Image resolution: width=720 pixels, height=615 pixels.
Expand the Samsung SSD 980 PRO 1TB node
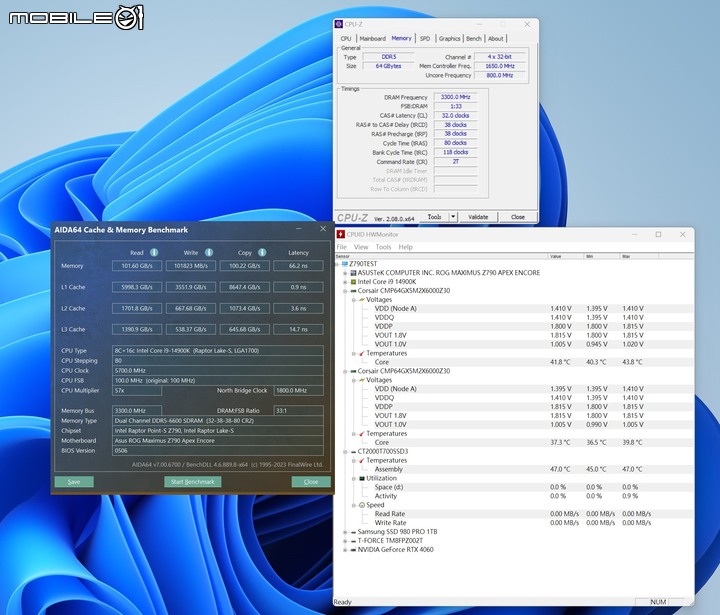point(345,532)
